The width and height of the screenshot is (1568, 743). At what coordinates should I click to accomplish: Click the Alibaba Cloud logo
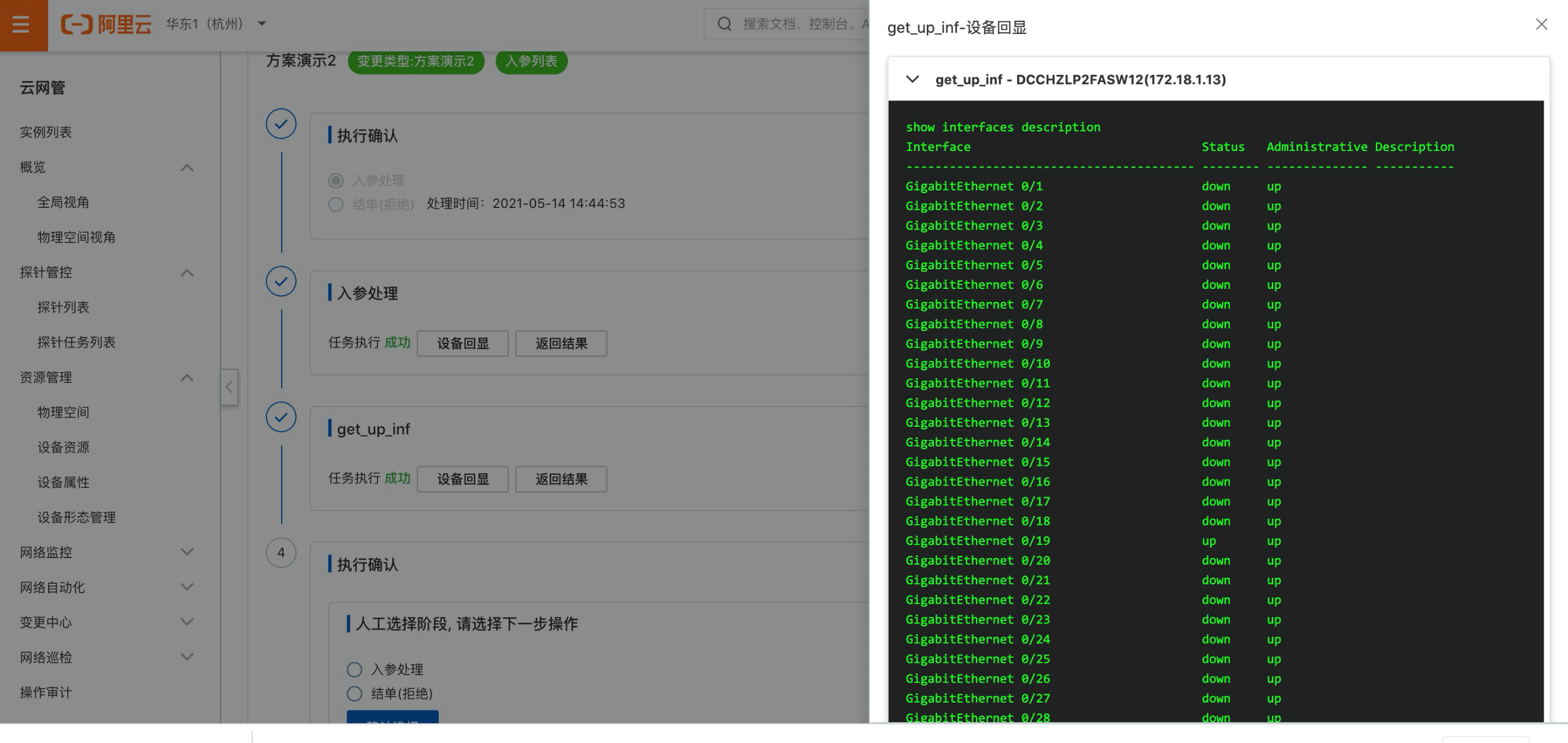tap(106, 24)
